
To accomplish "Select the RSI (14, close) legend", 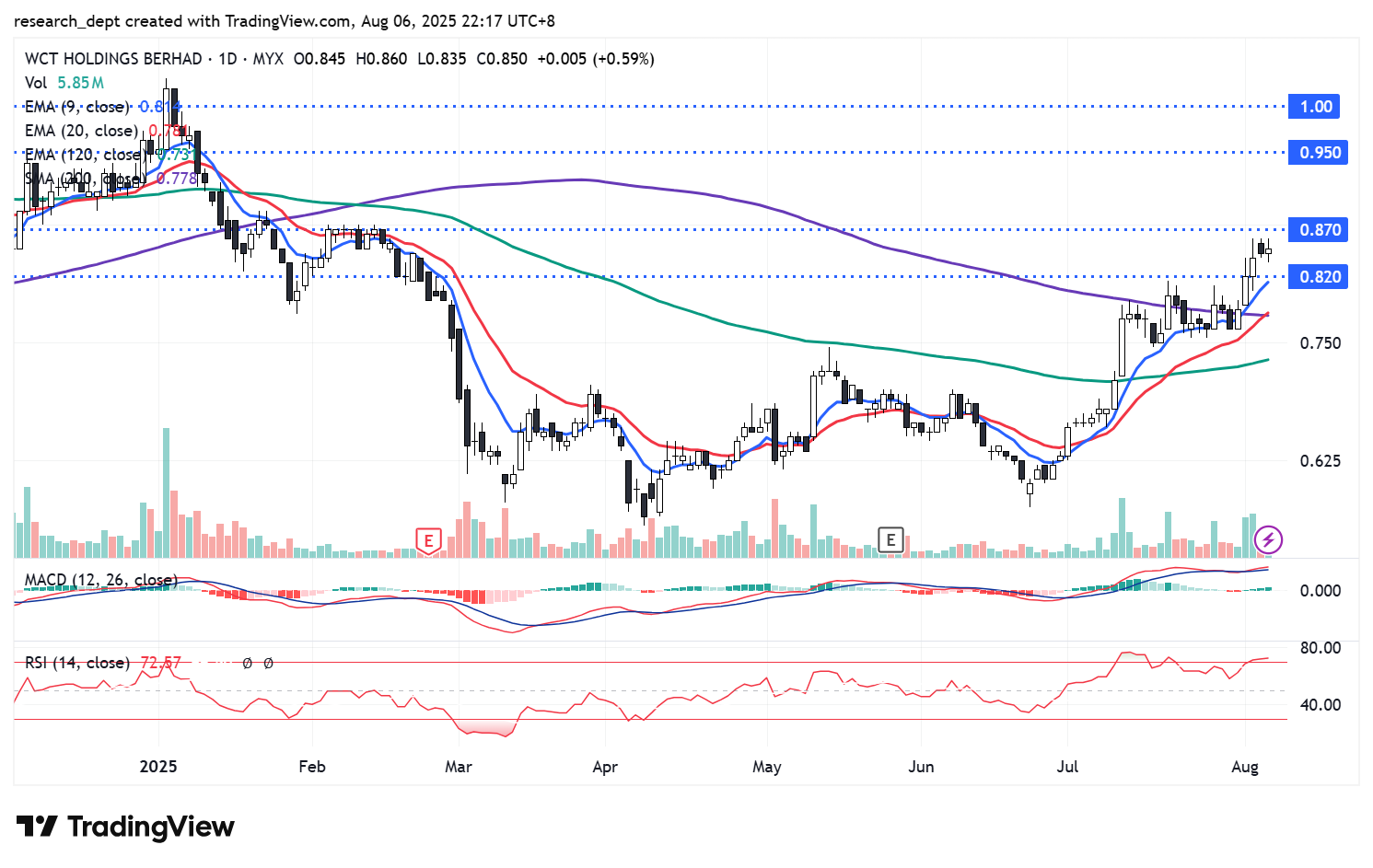I will [x=77, y=663].
